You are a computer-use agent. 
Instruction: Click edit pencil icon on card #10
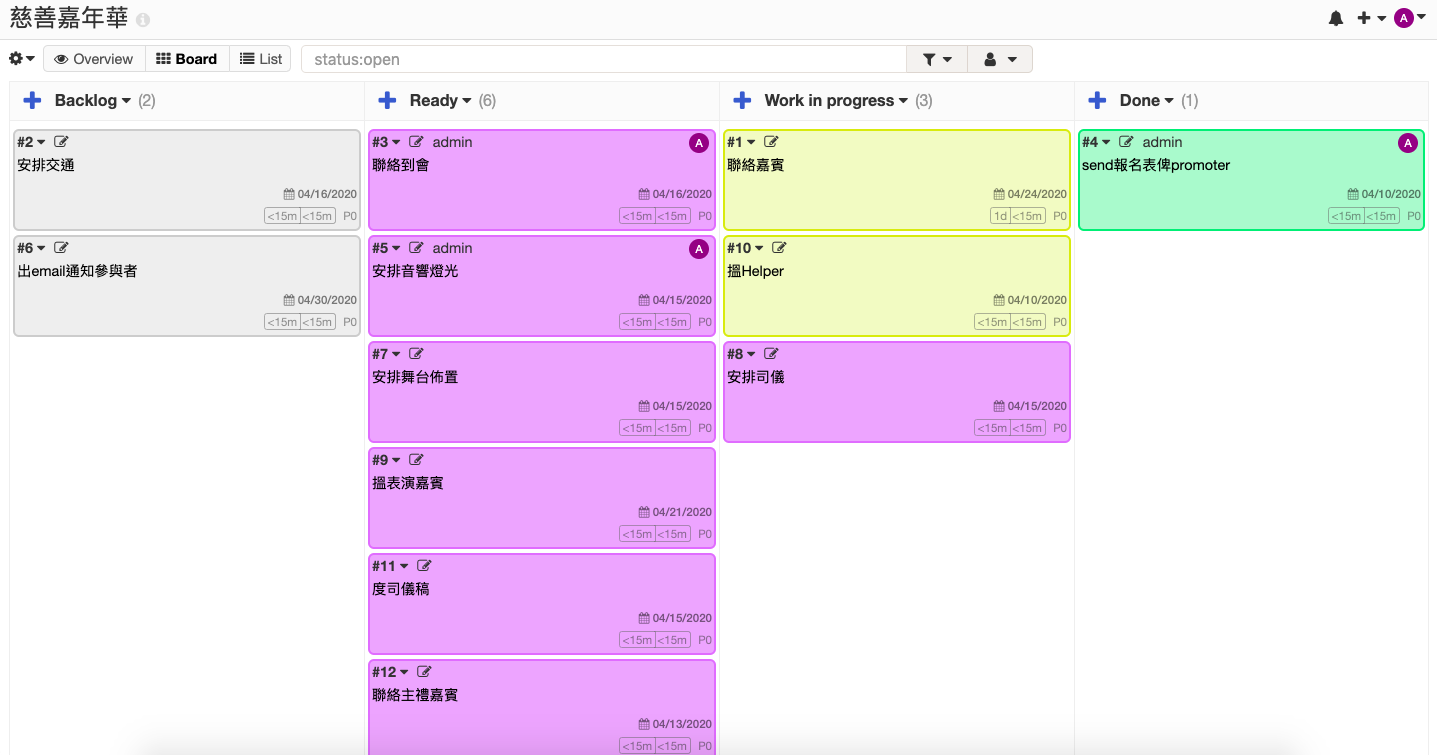(779, 248)
